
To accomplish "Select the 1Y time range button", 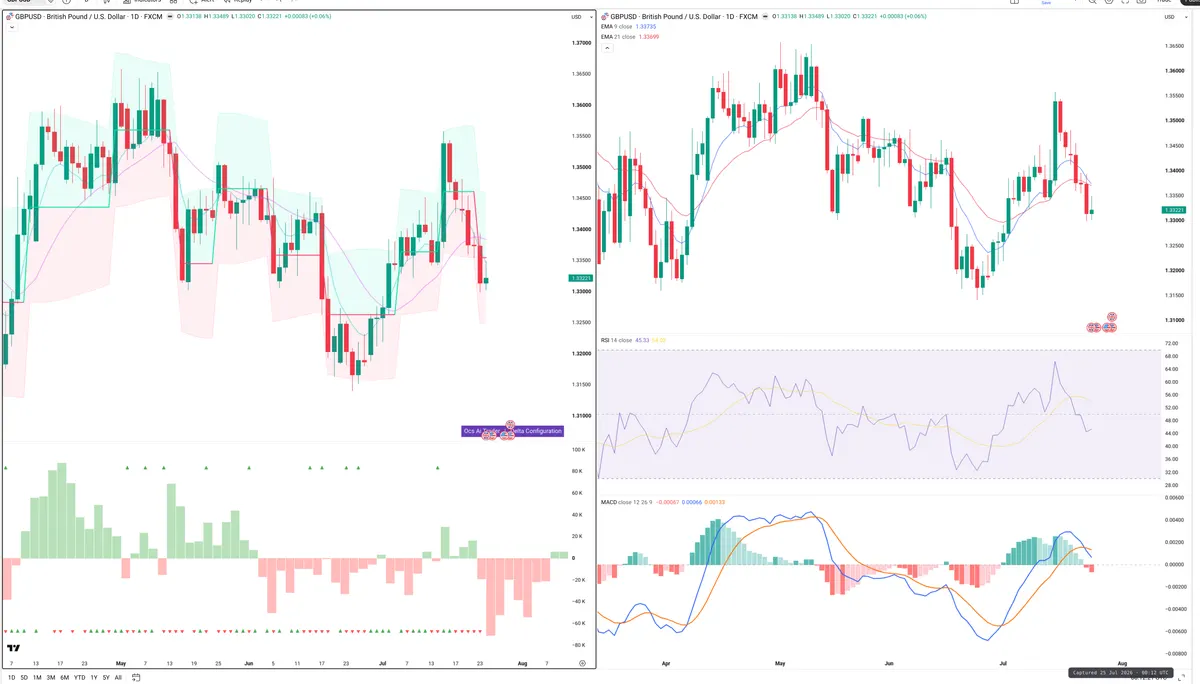I will point(94,677).
